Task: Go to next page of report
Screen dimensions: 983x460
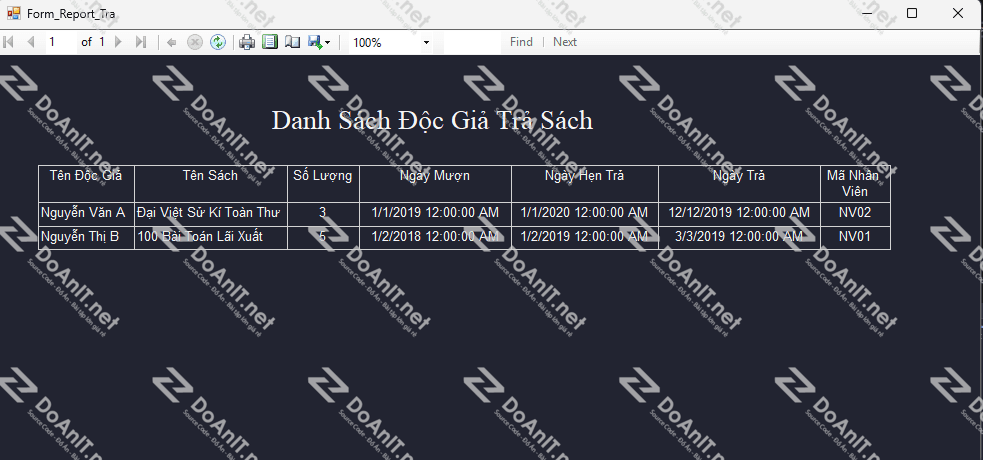Action: click(118, 42)
